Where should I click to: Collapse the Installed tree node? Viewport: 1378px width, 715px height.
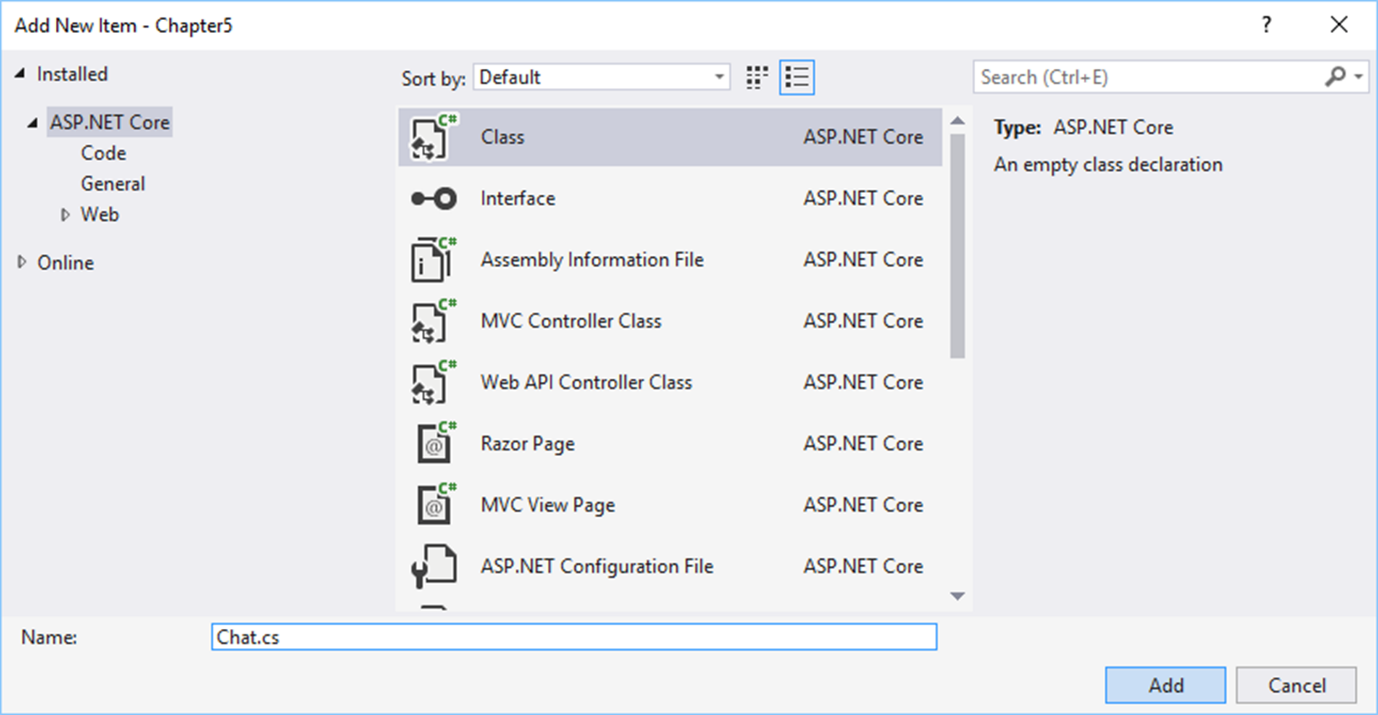tap(21, 75)
